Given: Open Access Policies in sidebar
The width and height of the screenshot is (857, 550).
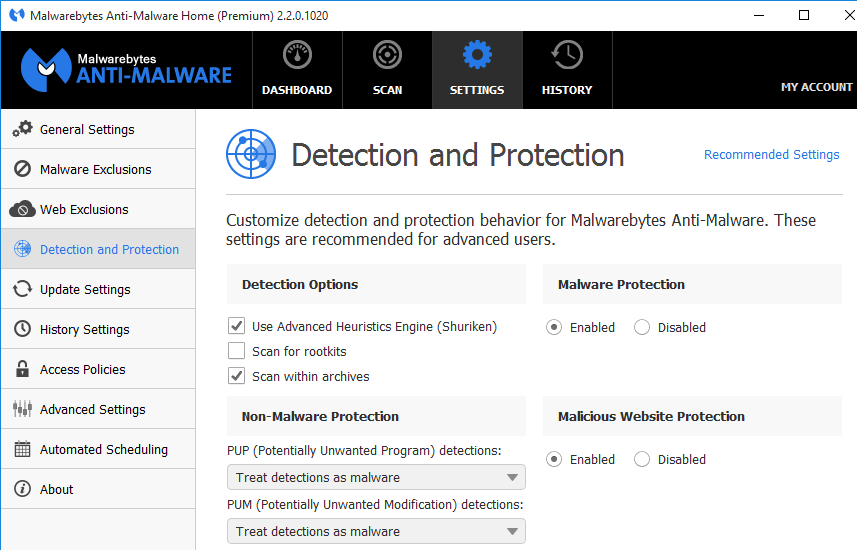Looking at the screenshot, I should click(x=98, y=368).
